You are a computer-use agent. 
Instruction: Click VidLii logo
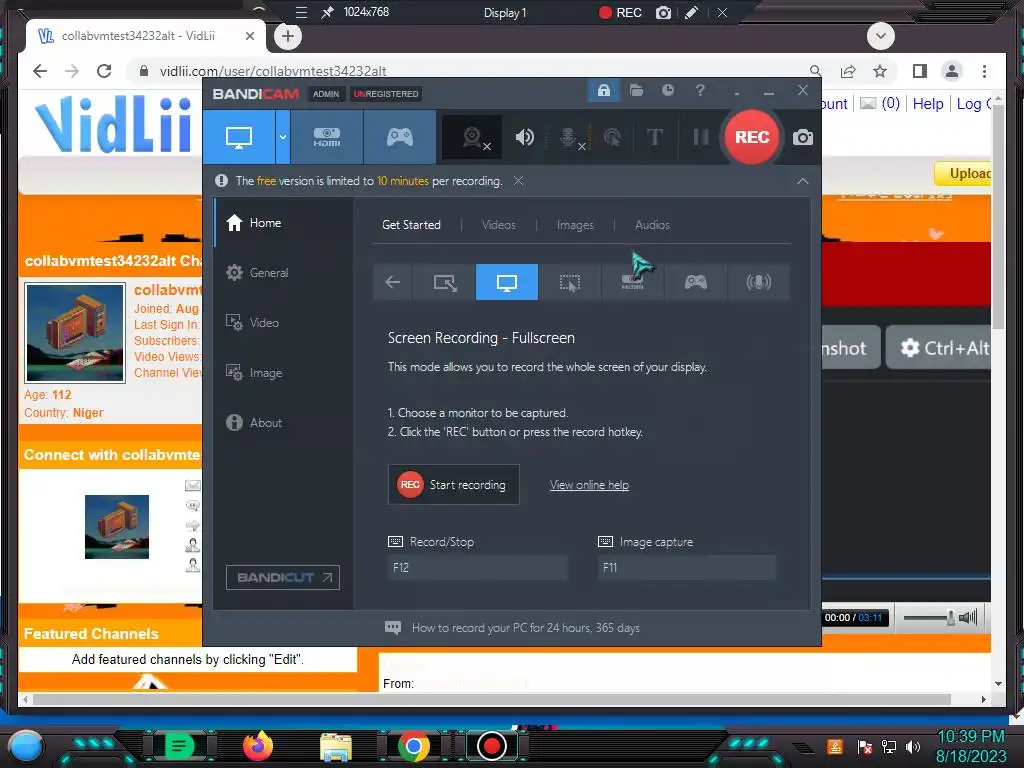tap(113, 123)
